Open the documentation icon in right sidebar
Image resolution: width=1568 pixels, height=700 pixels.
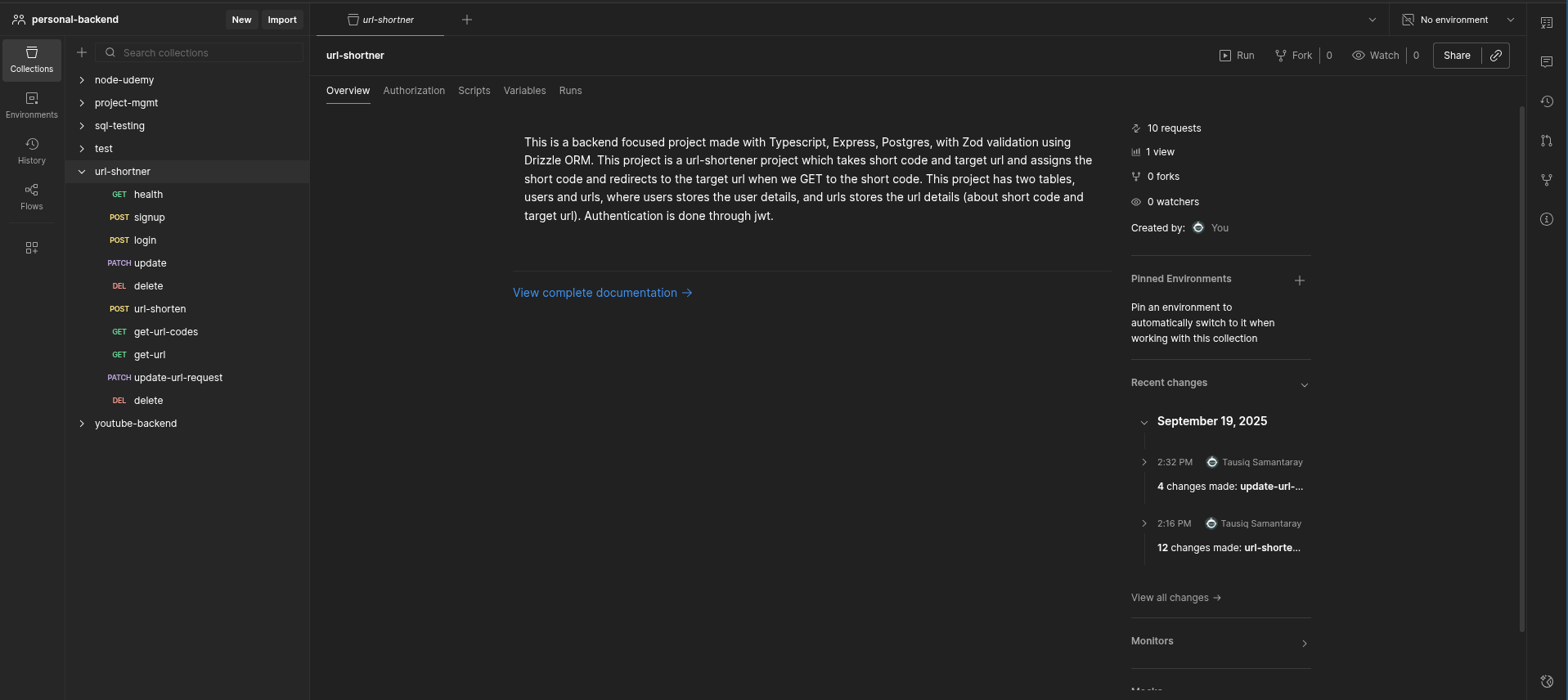coord(1547,23)
